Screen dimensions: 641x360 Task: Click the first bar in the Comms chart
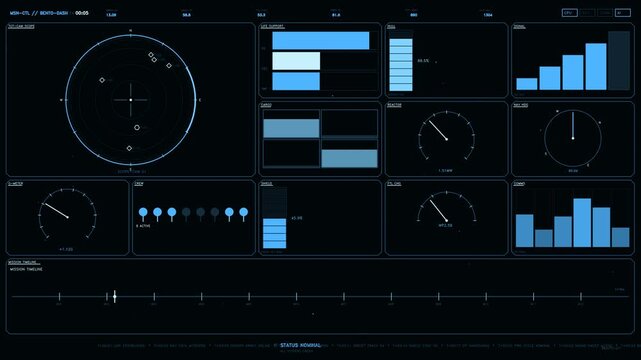click(x=524, y=230)
